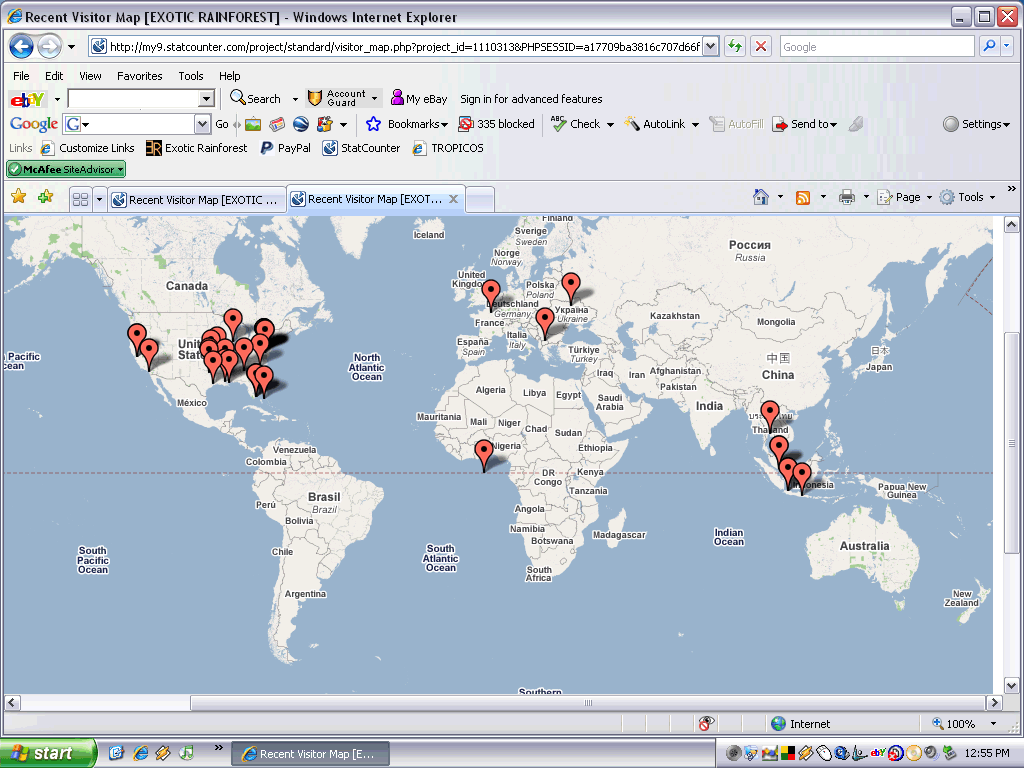Click the Windows Start button

(47, 753)
